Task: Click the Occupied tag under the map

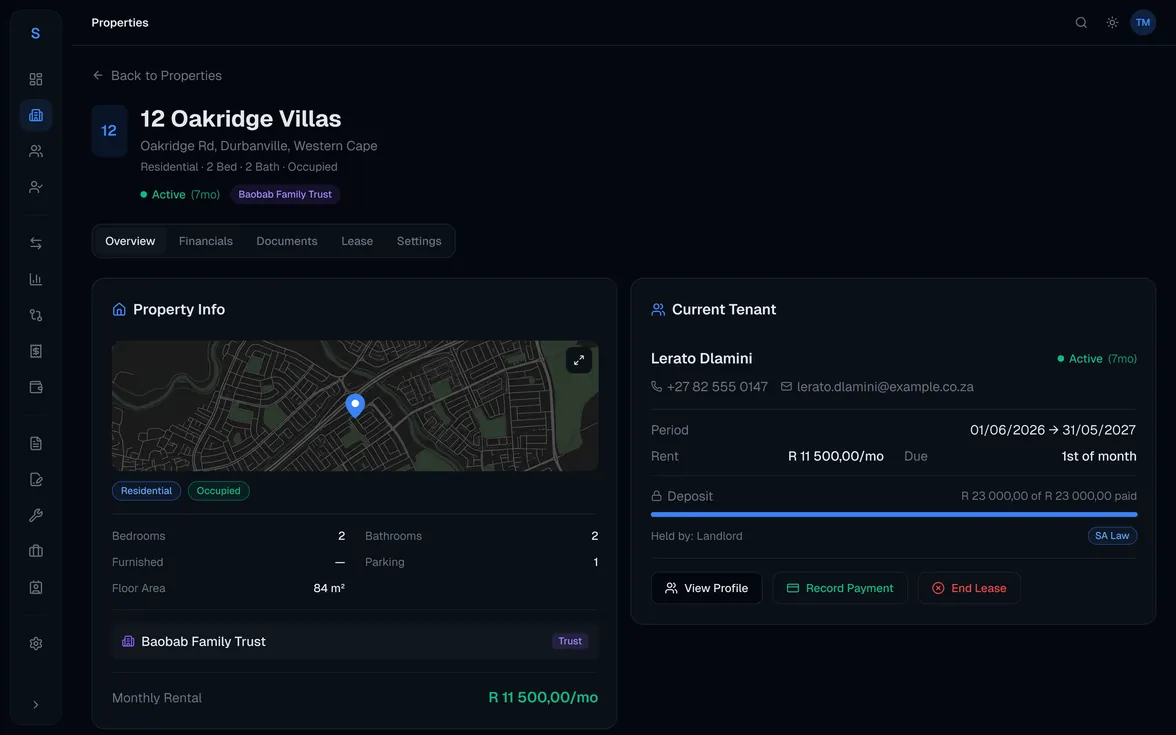Action: (218, 490)
